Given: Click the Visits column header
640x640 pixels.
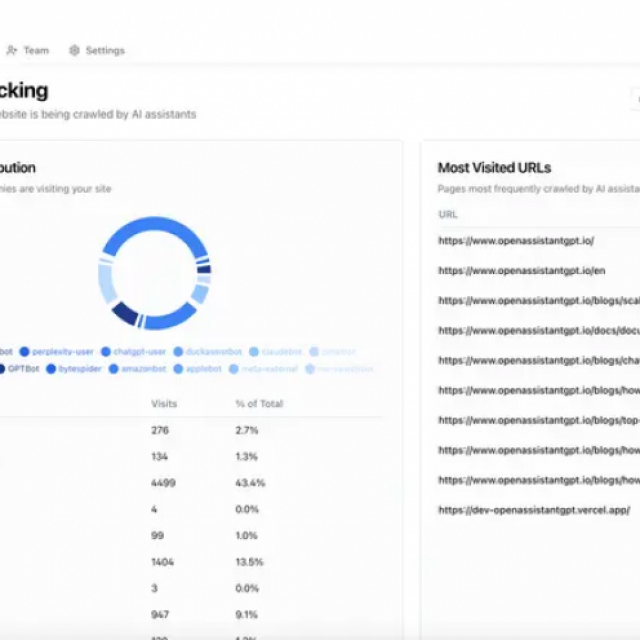Looking at the screenshot, I should tap(164, 404).
